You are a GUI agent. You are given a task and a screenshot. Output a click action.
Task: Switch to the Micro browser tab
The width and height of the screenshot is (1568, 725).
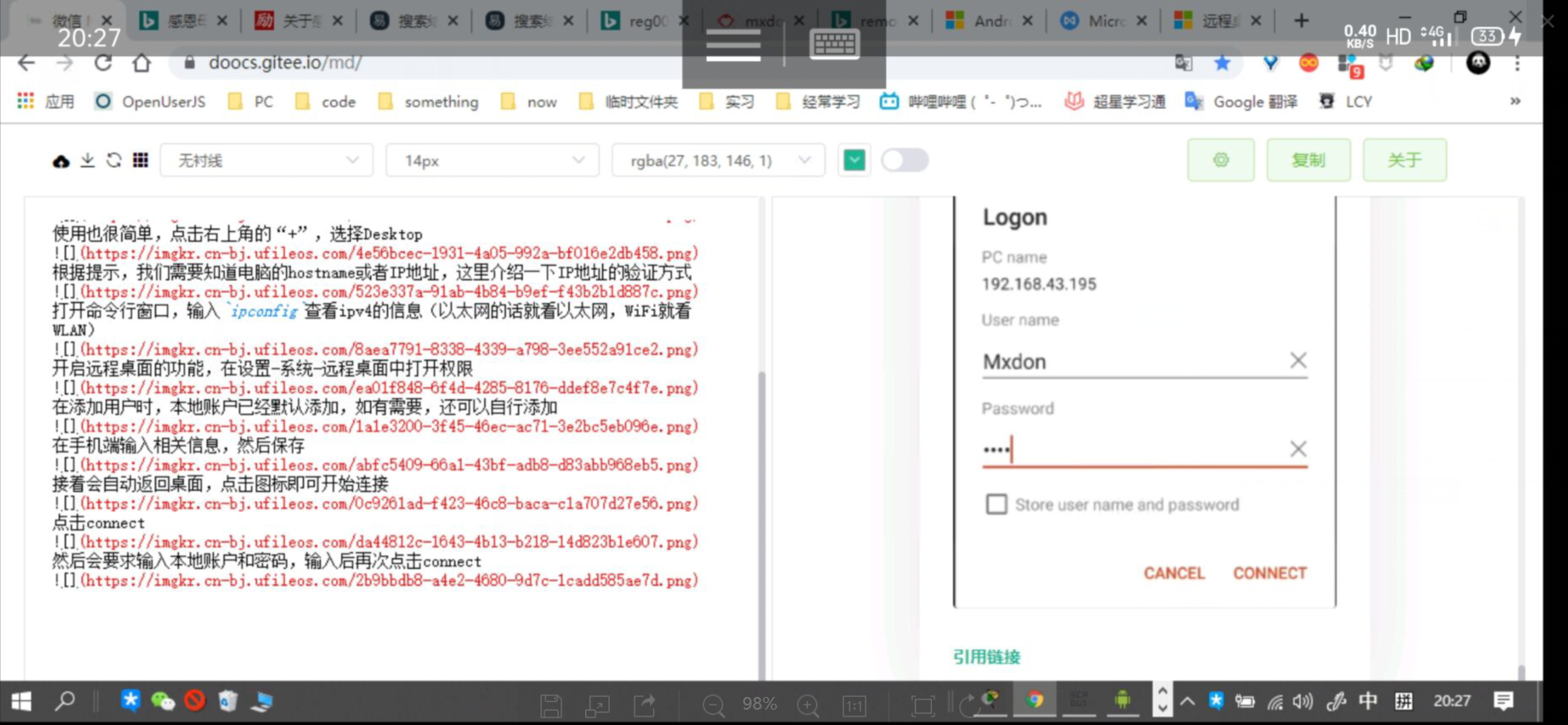point(1103,20)
